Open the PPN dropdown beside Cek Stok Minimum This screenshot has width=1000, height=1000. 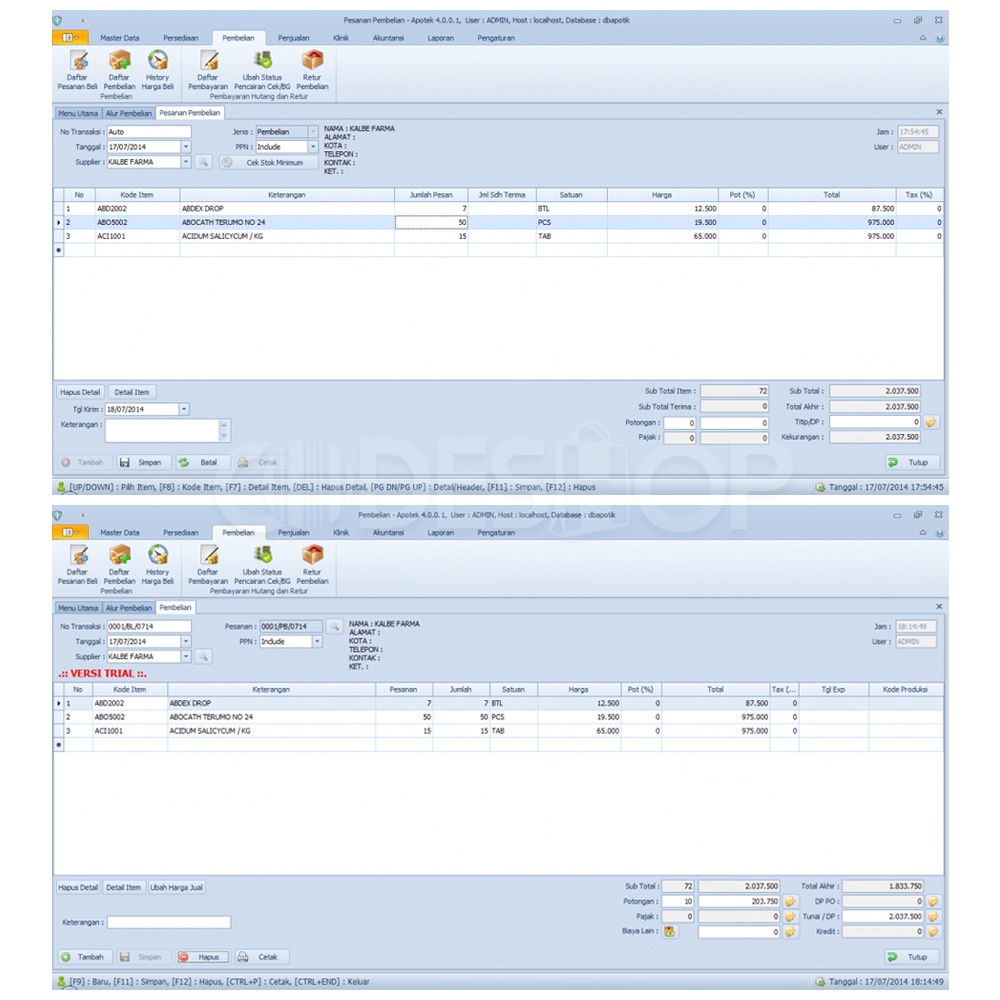[313, 147]
